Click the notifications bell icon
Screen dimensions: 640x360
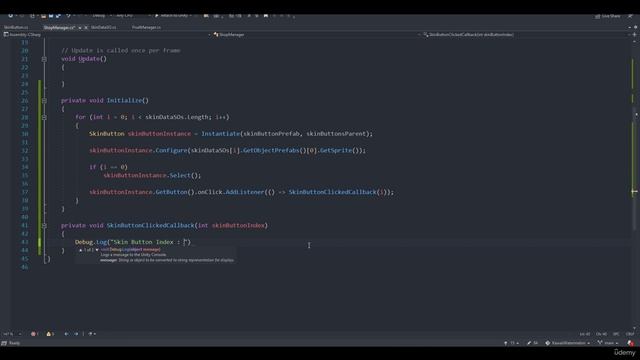(x=631, y=343)
